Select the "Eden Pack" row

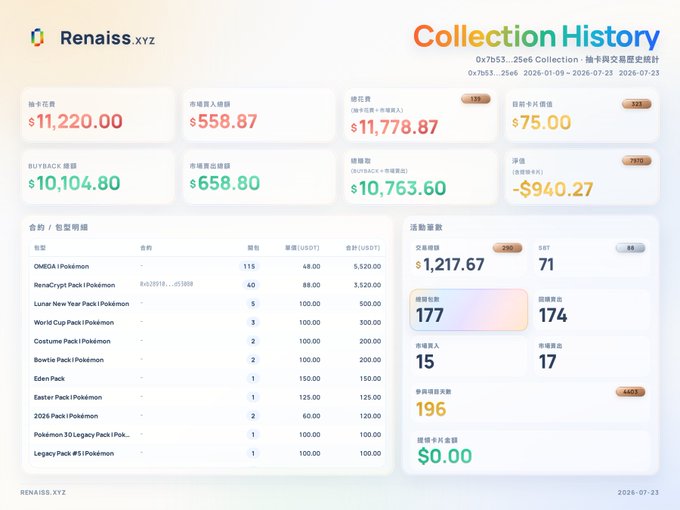[x=207, y=378]
